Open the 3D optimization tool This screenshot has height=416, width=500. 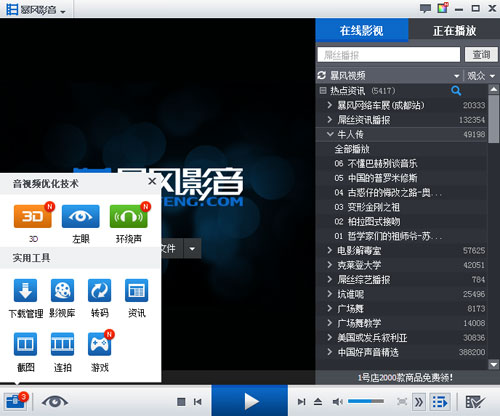[33, 216]
